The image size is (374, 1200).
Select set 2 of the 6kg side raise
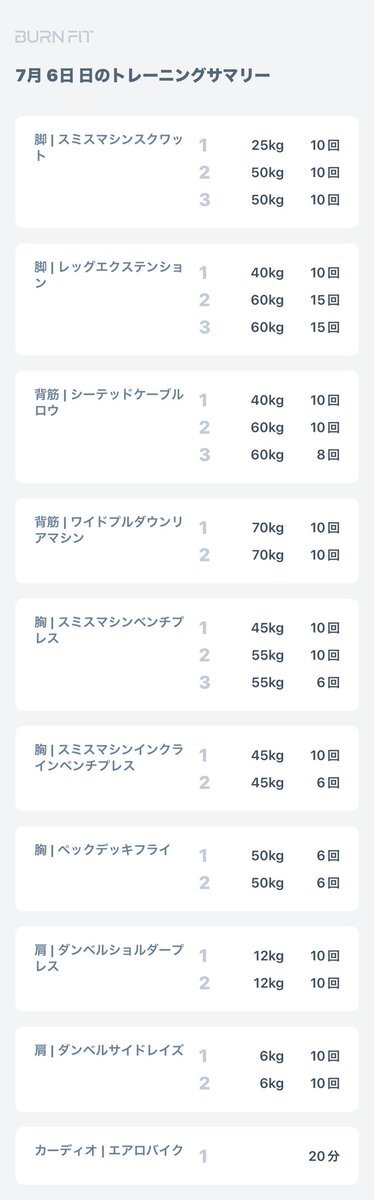coord(270,1082)
